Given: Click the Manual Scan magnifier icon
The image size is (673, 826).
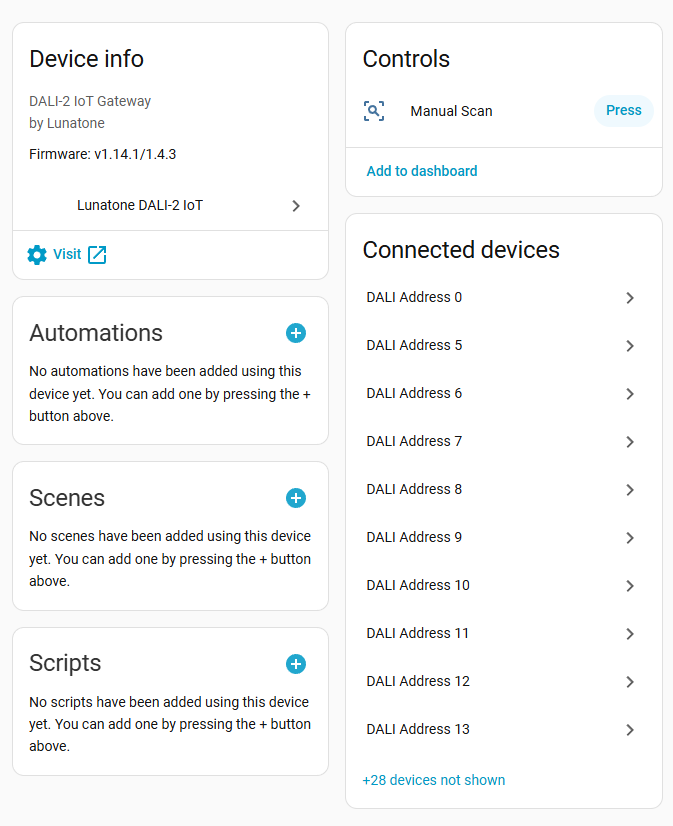Looking at the screenshot, I should pos(374,111).
